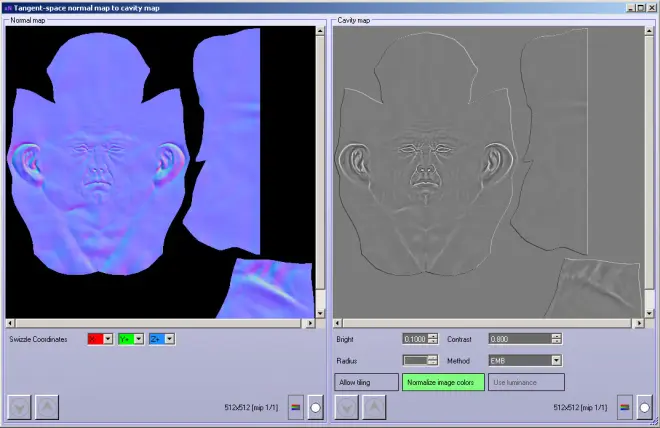Increase Bright value with up spinner
This screenshot has width=660, height=428.
point(433,337)
